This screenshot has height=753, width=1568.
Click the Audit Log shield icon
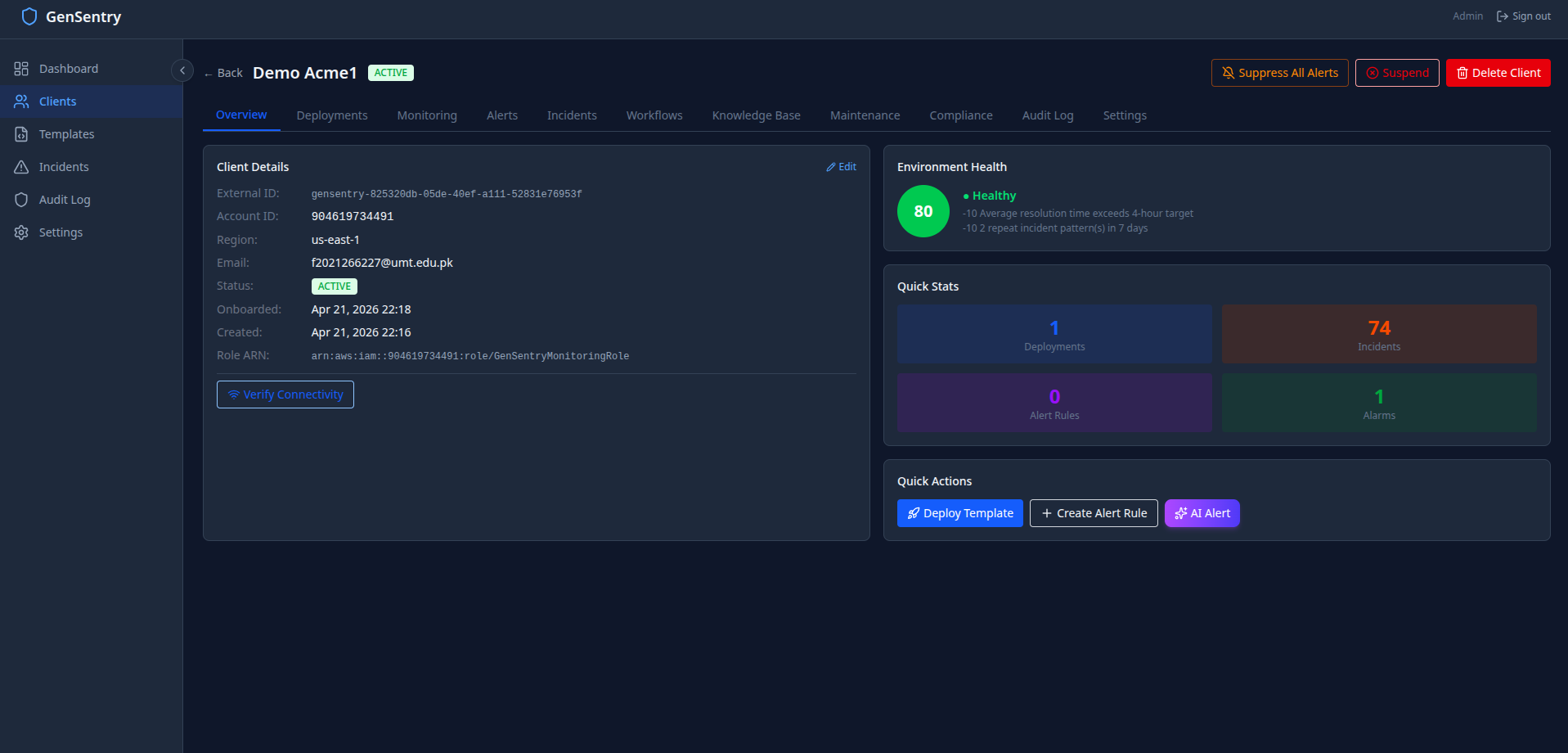tap(21, 200)
